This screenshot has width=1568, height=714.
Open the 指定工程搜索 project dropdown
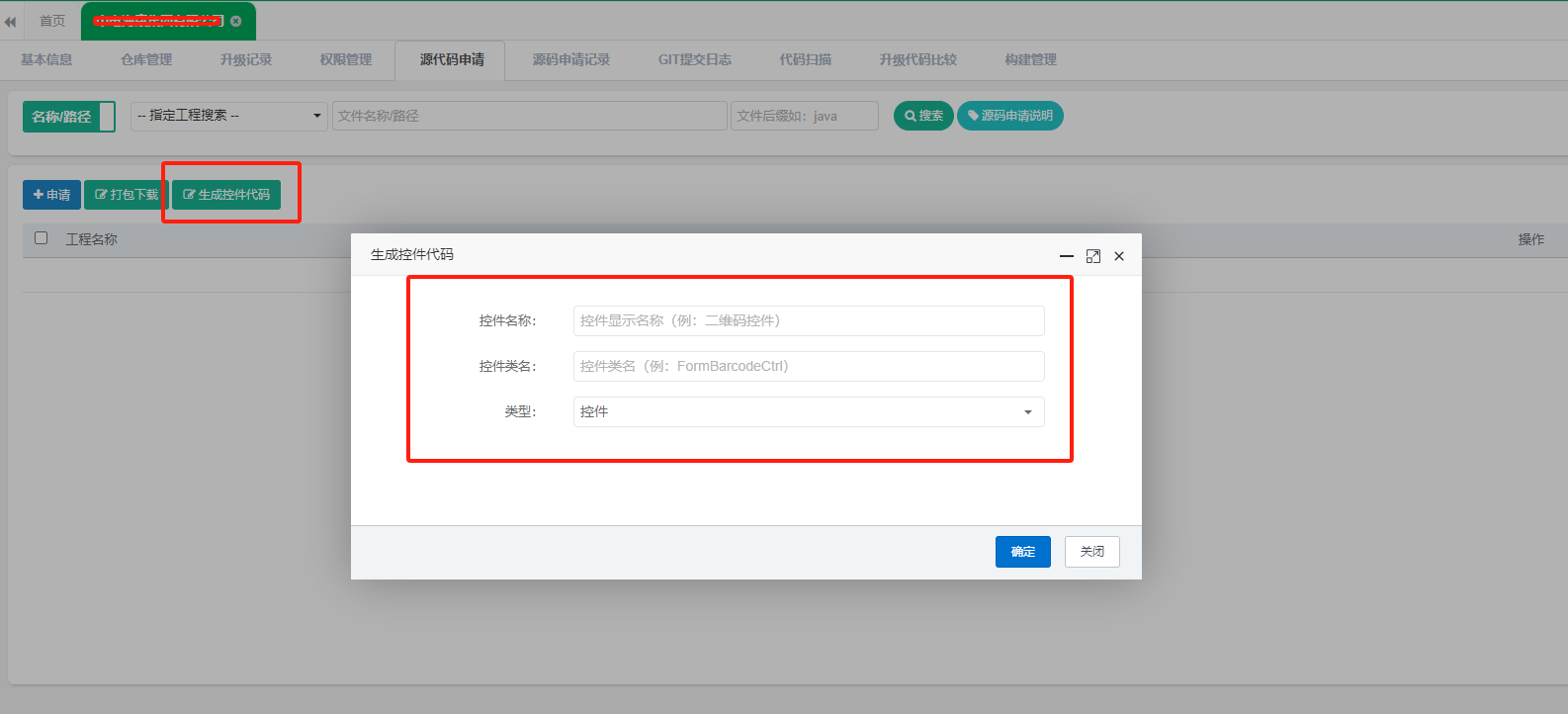point(229,116)
